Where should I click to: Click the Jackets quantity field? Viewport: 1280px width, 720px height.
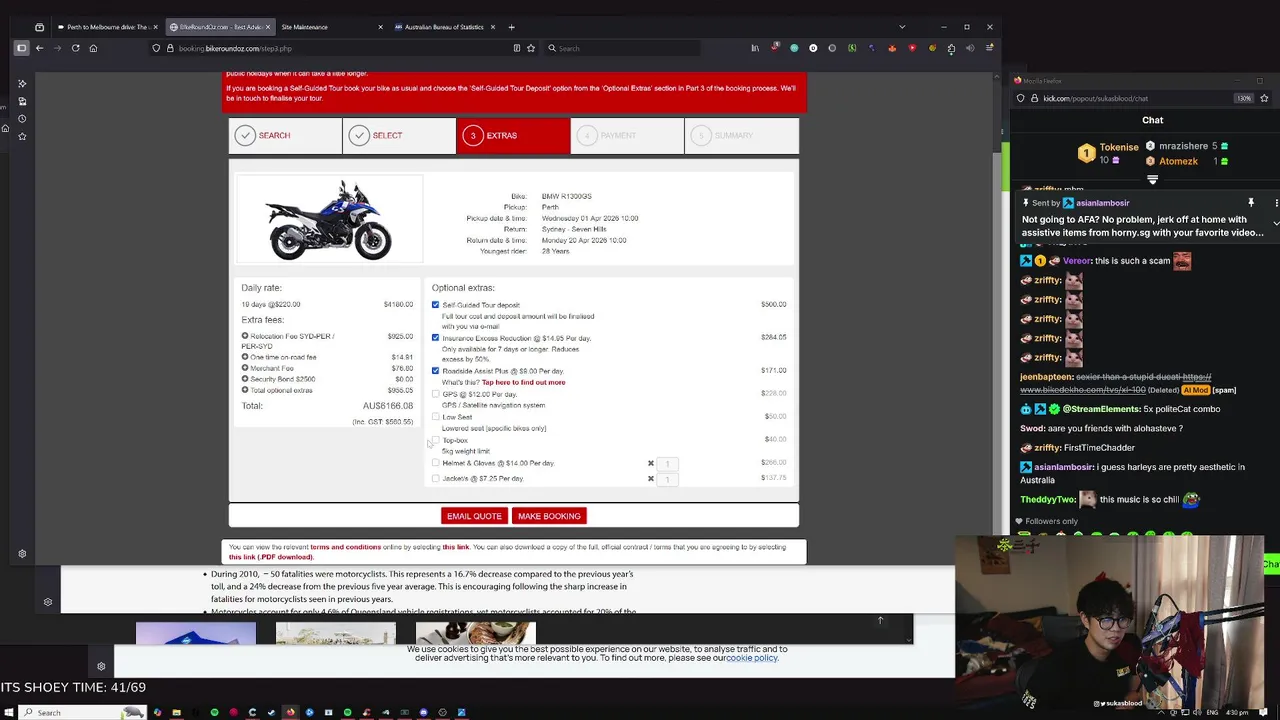point(668,478)
